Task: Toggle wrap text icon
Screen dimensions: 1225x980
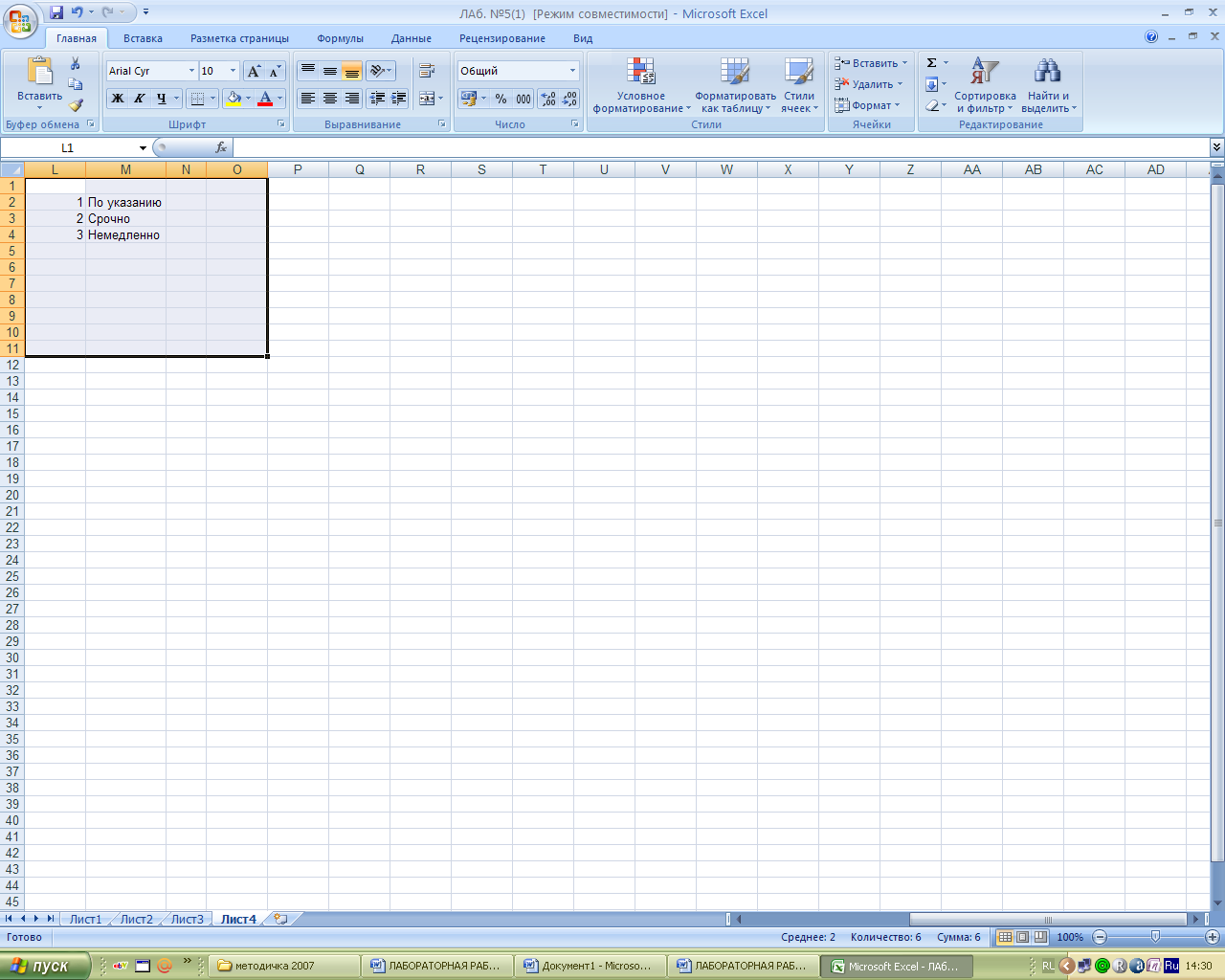Action: [427, 71]
